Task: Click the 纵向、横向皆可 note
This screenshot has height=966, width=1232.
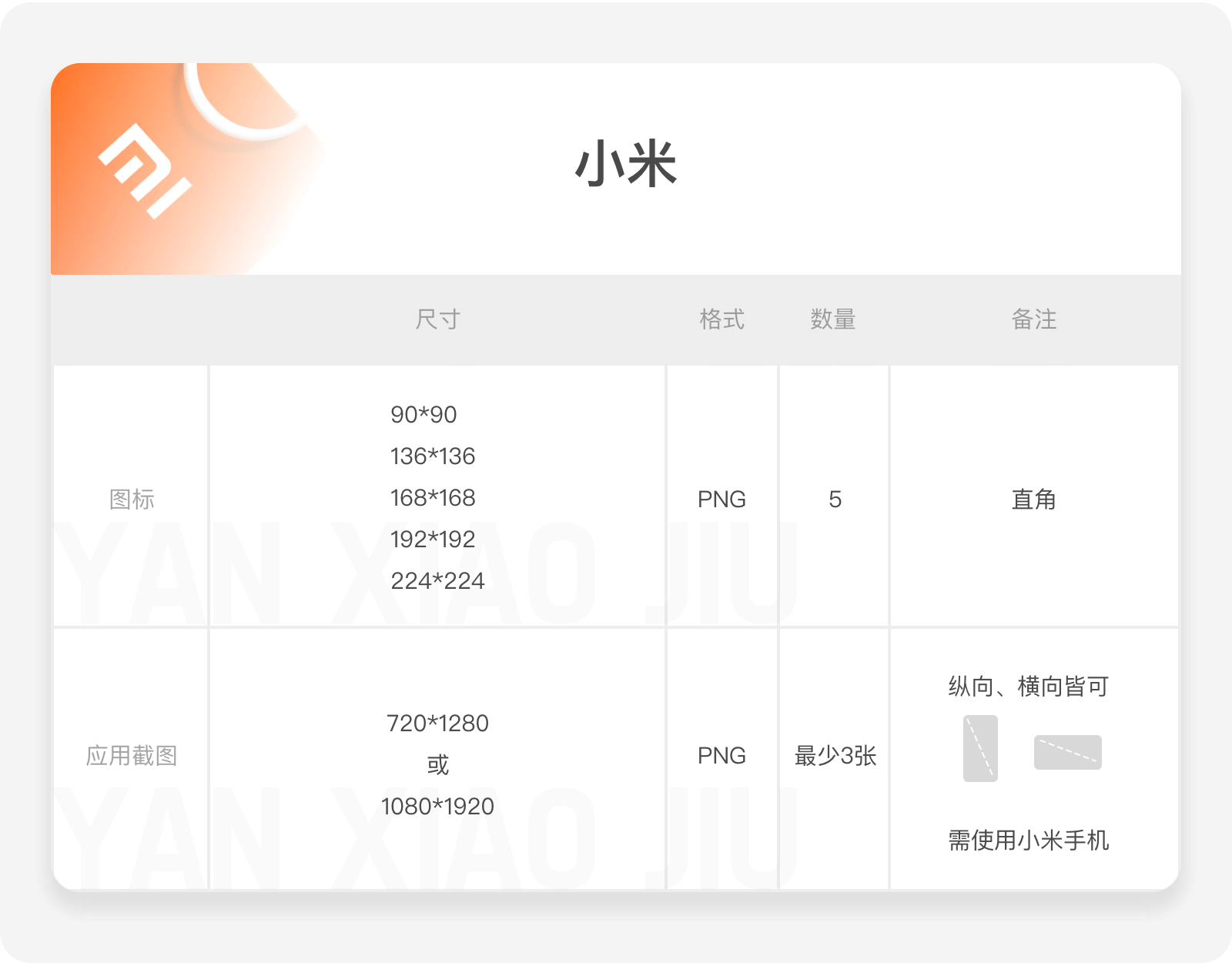Action: 1029,686
